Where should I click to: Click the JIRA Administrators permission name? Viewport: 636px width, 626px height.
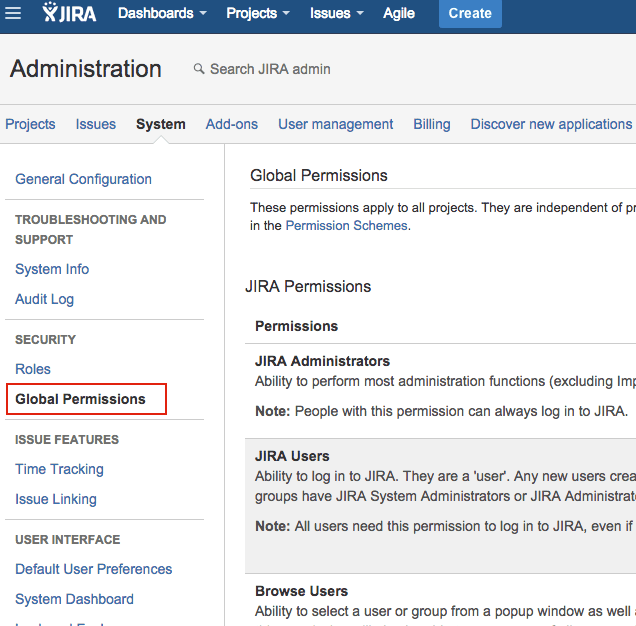(x=322, y=361)
